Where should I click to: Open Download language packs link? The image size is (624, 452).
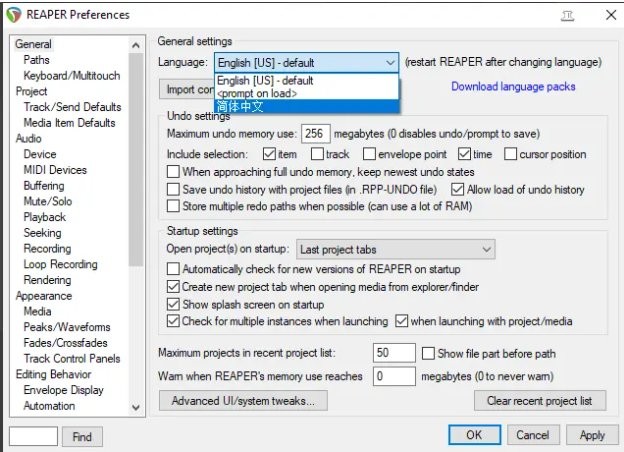tap(513, 87)
